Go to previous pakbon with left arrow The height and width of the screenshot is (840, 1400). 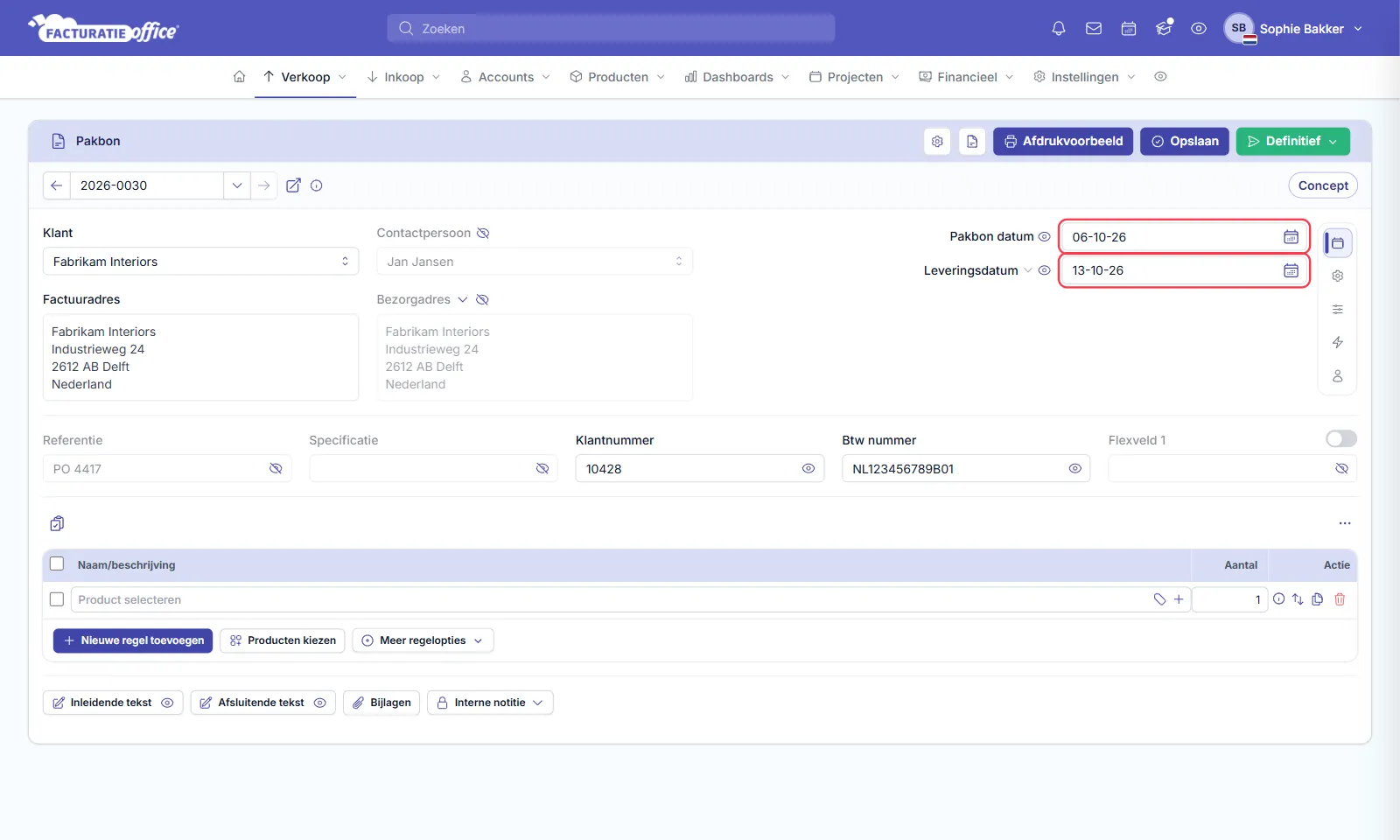click(56, 185)
